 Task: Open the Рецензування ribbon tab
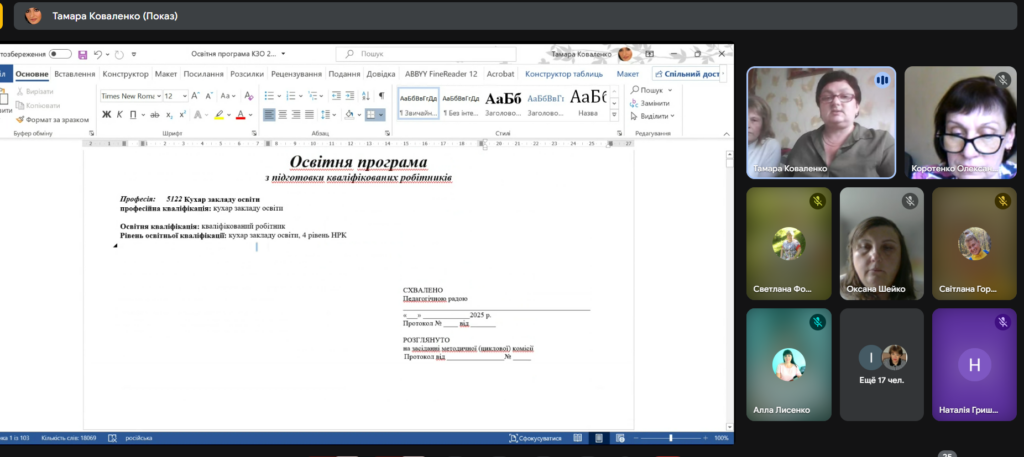tap(296, 74)
